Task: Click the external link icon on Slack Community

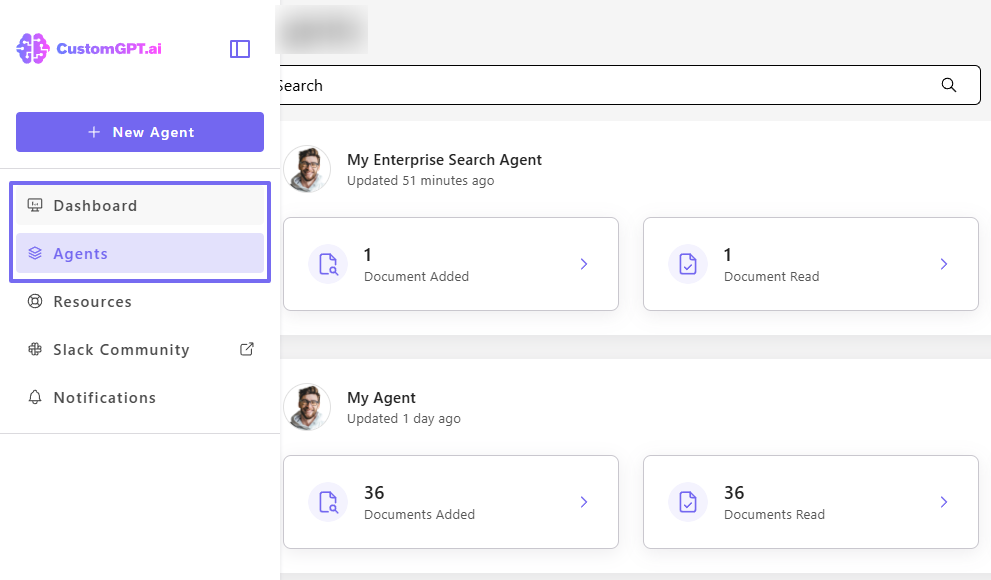Action: (247, 349)
